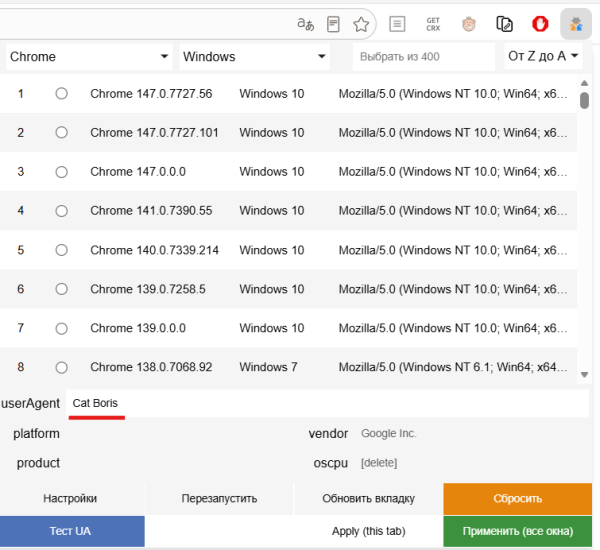Image resolution: width=600 pixels, height=550 pixels.
Task: Click Обновить вкладку button
Action: click(368, 498)
